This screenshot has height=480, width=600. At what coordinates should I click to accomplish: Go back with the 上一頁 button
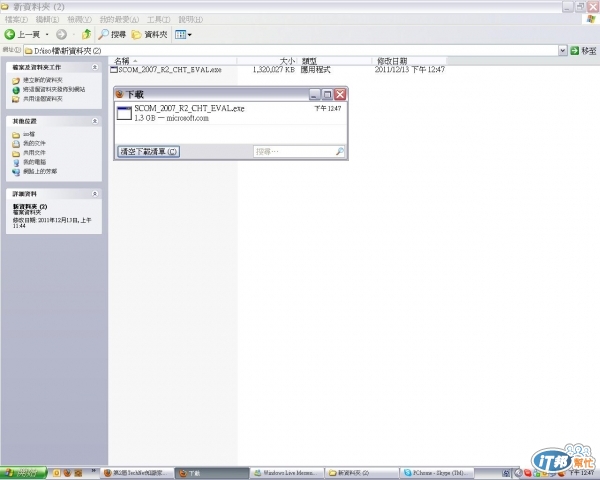point(22,34)
